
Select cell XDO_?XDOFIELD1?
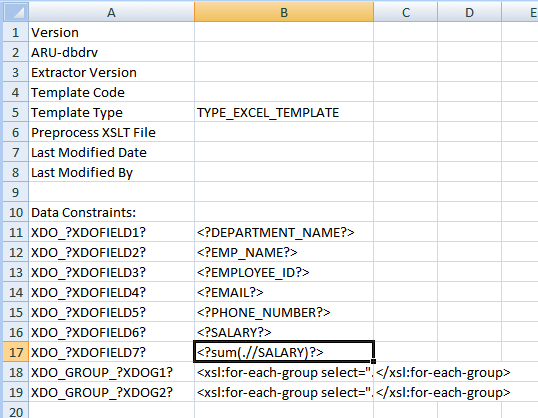pyautogui.click(x=112, y=232)
